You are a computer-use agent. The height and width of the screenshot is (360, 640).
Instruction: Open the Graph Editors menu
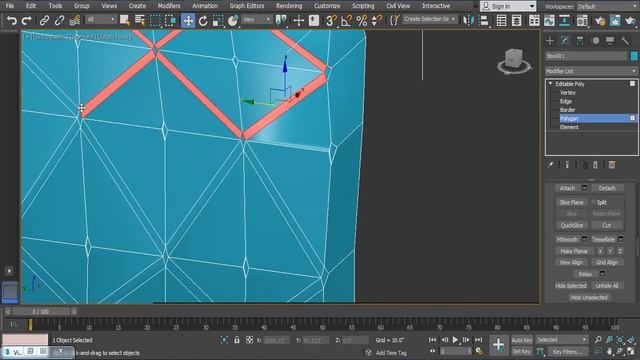(247, 6)
